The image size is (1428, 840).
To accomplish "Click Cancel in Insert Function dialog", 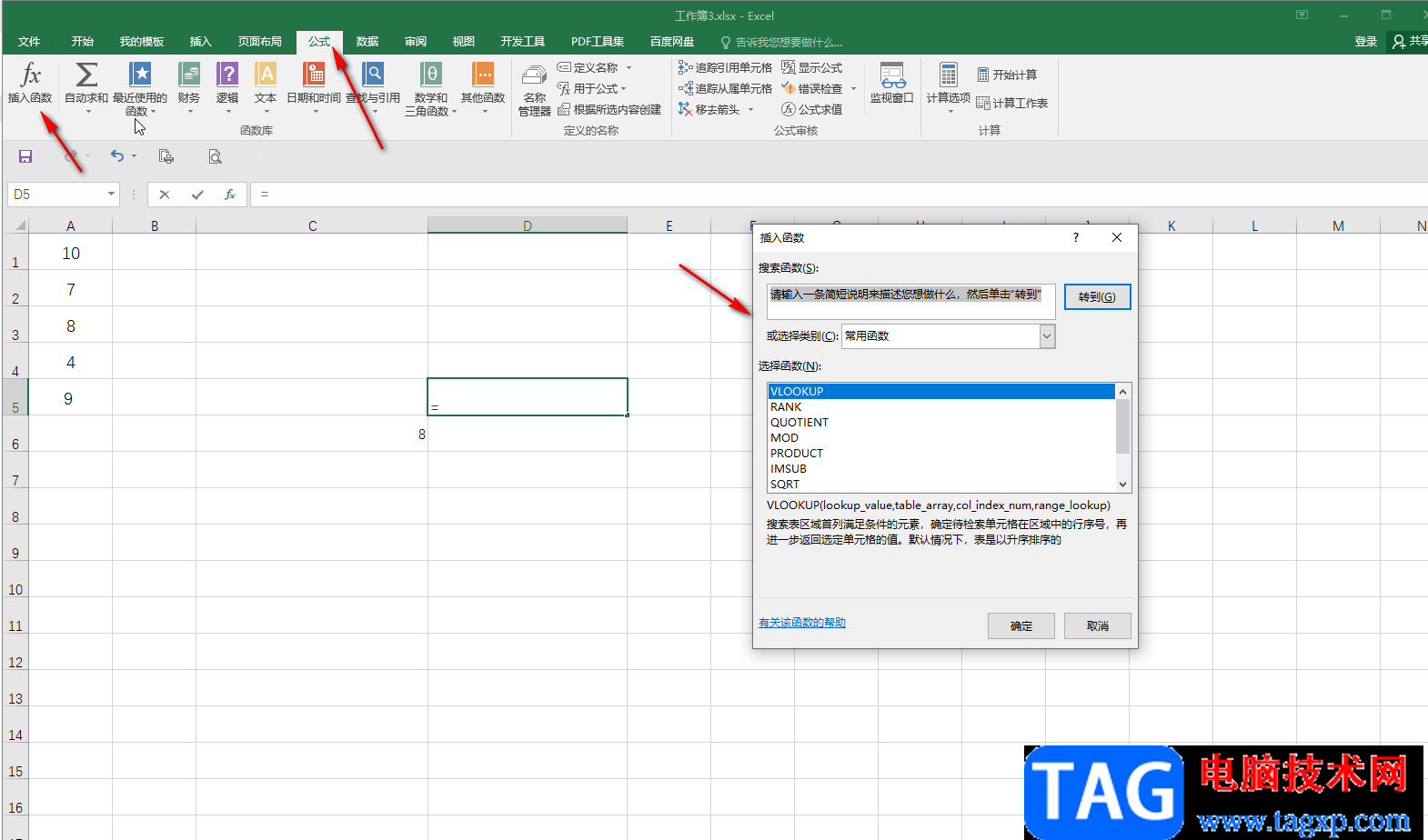I will click(x=1098, y=625).
